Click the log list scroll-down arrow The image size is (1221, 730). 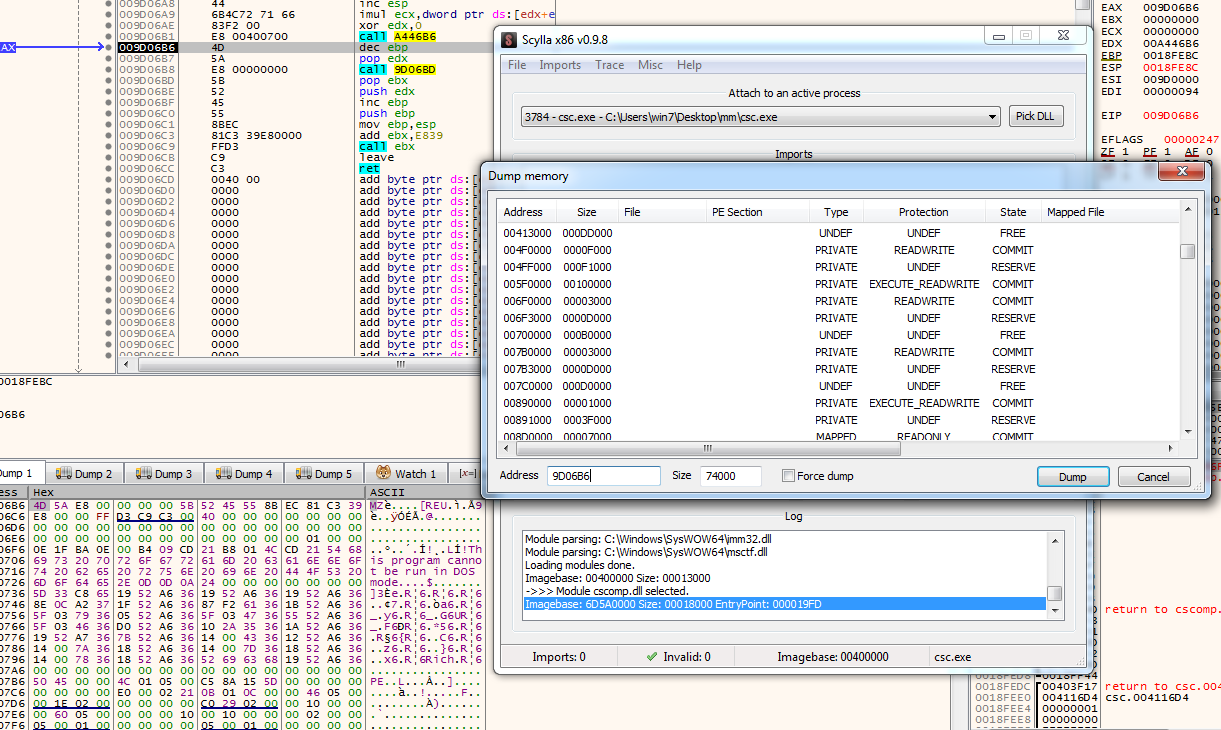tap(1054, 610)
